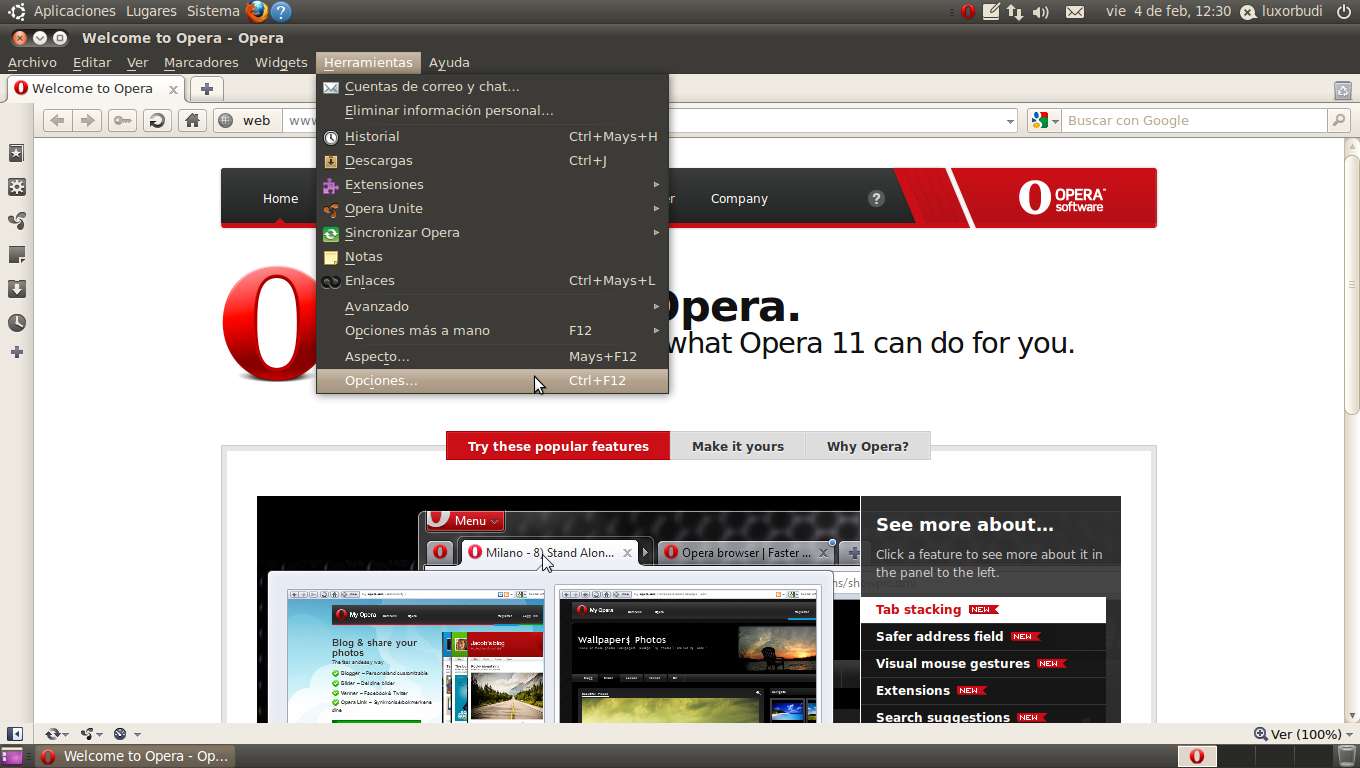Open the Opera Unite panel in sidebar
The height and width of the screenshot is (768, 1360).
16,221
